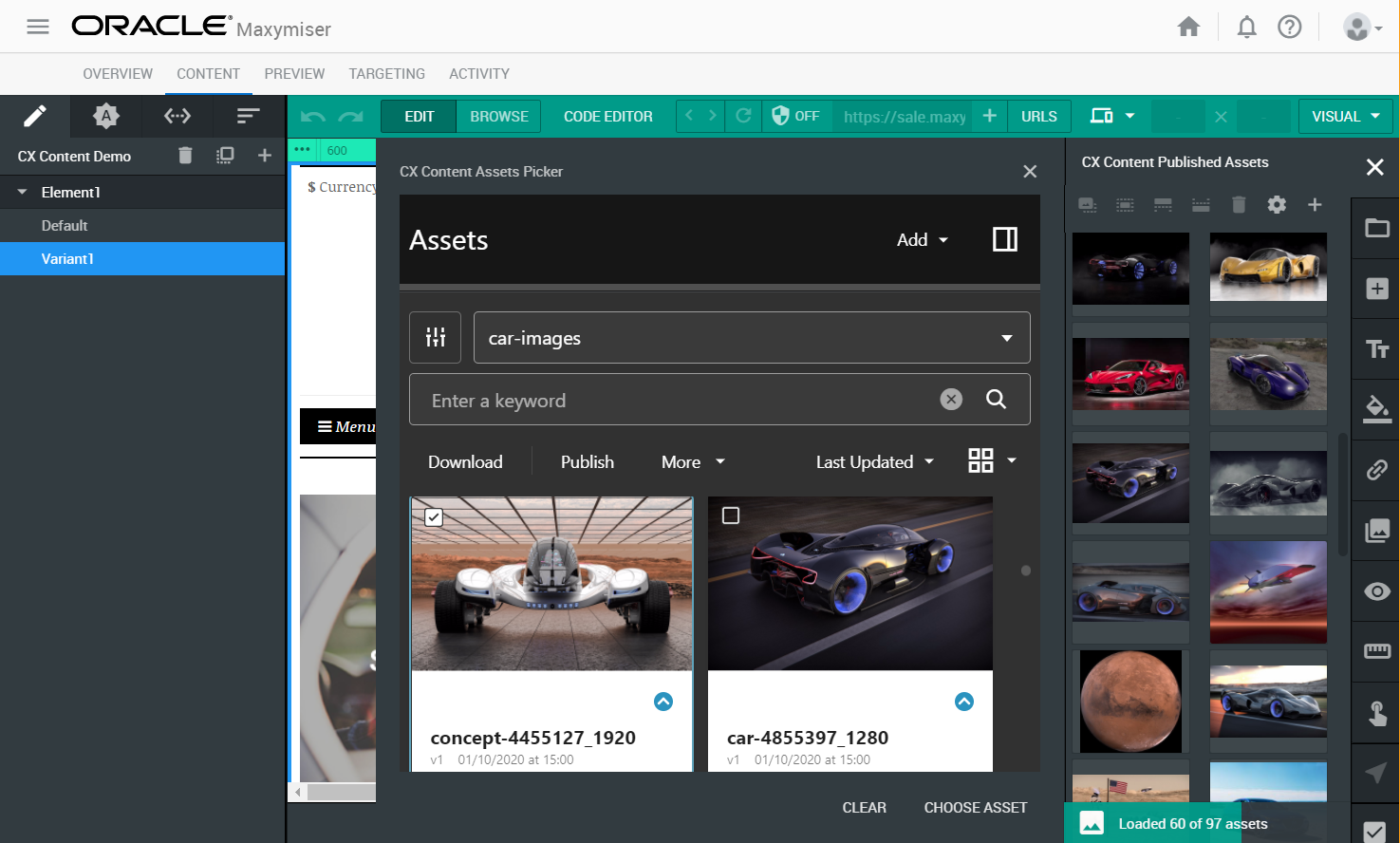Select the pencil edit panel icon

coord(35,116)
